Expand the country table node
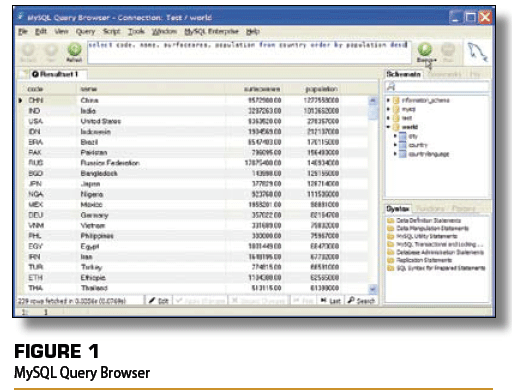The width and height of the screenshot is (512, 390). point(395,145)
